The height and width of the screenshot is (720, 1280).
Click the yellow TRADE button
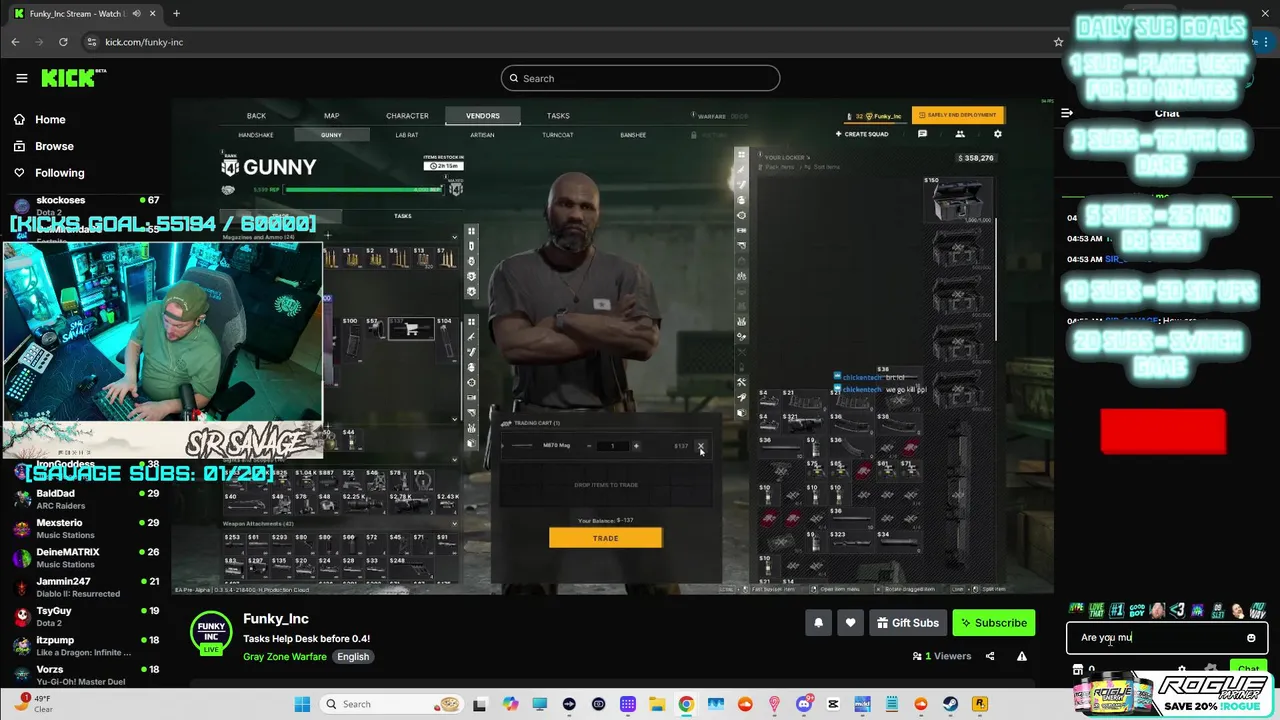point(605,538)
